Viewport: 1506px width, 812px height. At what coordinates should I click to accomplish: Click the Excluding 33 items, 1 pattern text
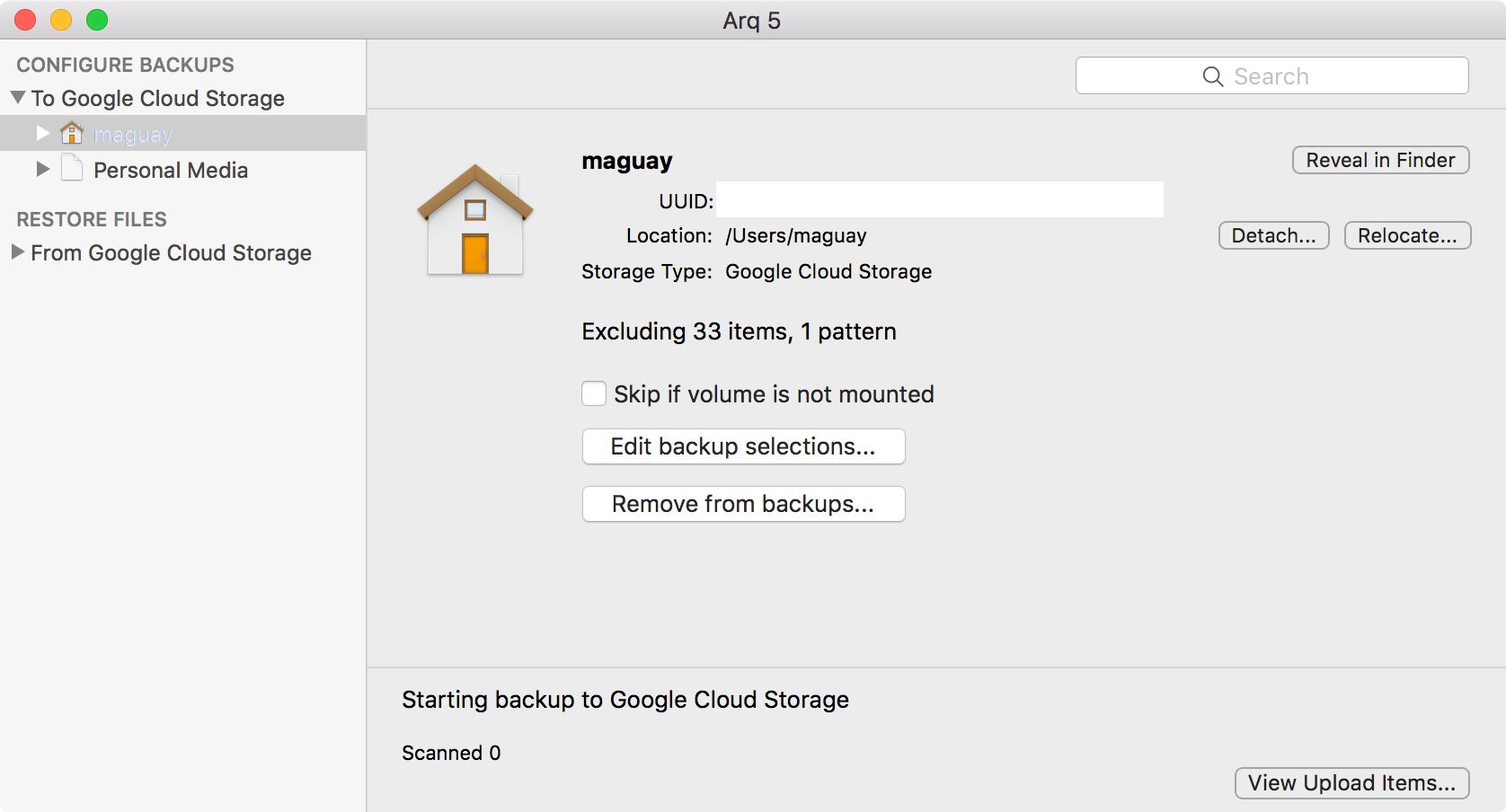click(739, 331)
